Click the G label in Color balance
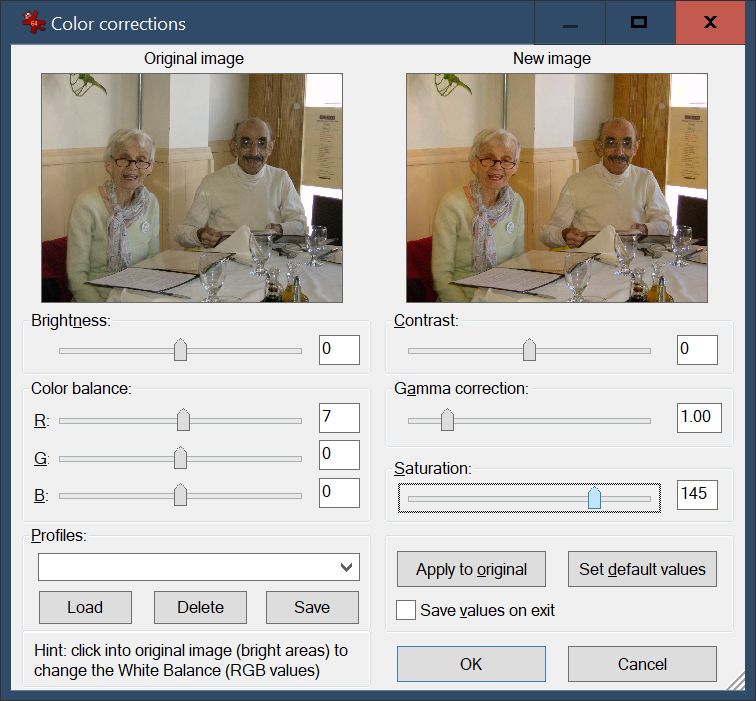This screenshot has width=756, height=701. [41, 458]
